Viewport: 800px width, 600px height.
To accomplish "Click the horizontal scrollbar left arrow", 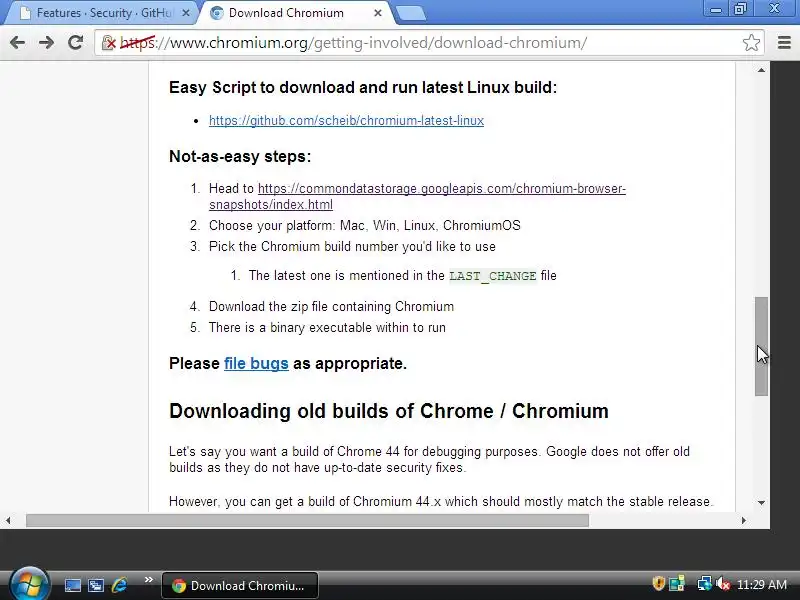I will pos(8,520).
